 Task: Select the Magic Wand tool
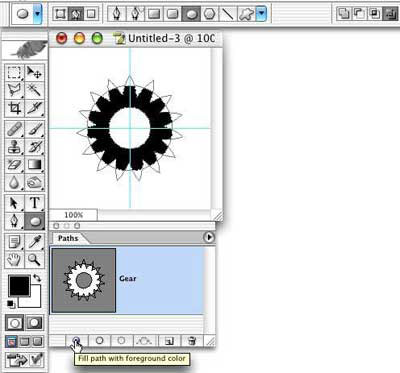34,90
